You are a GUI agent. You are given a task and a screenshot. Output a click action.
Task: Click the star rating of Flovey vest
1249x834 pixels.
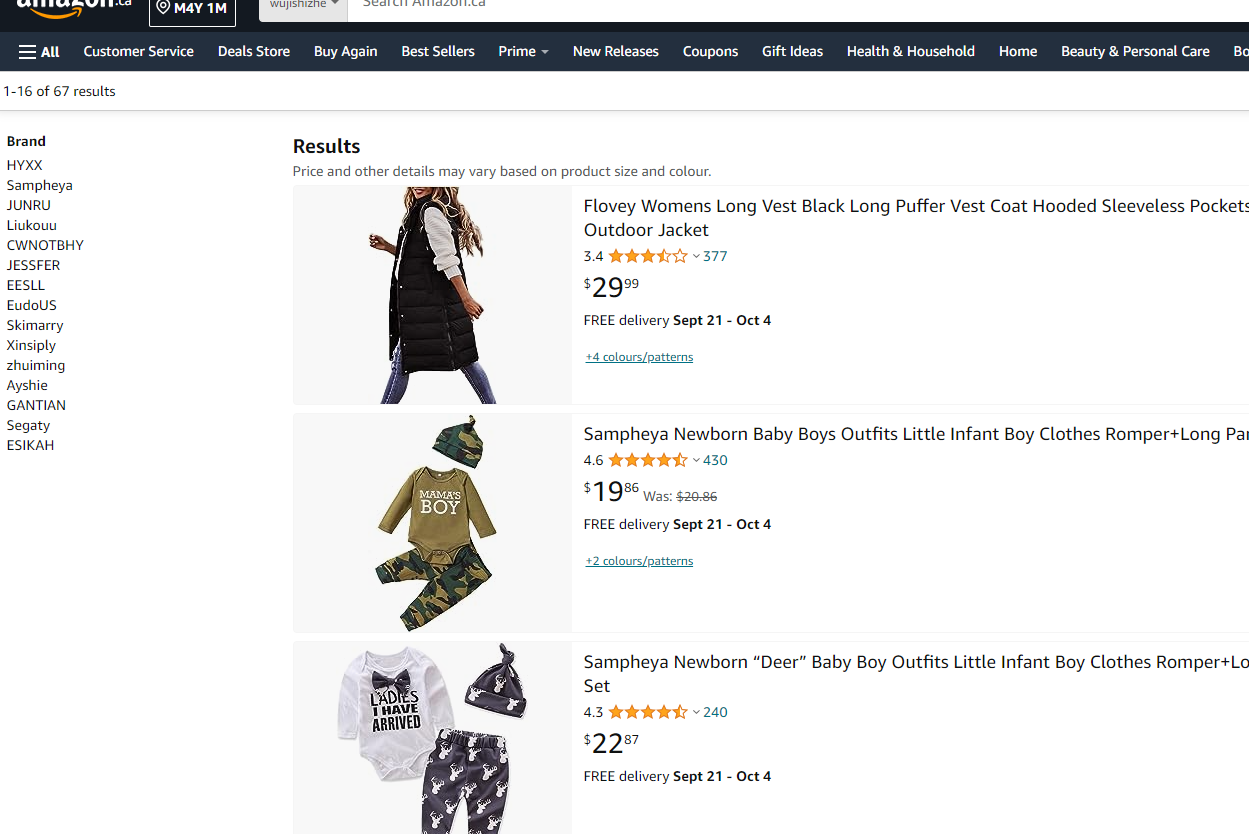(648, 256)
